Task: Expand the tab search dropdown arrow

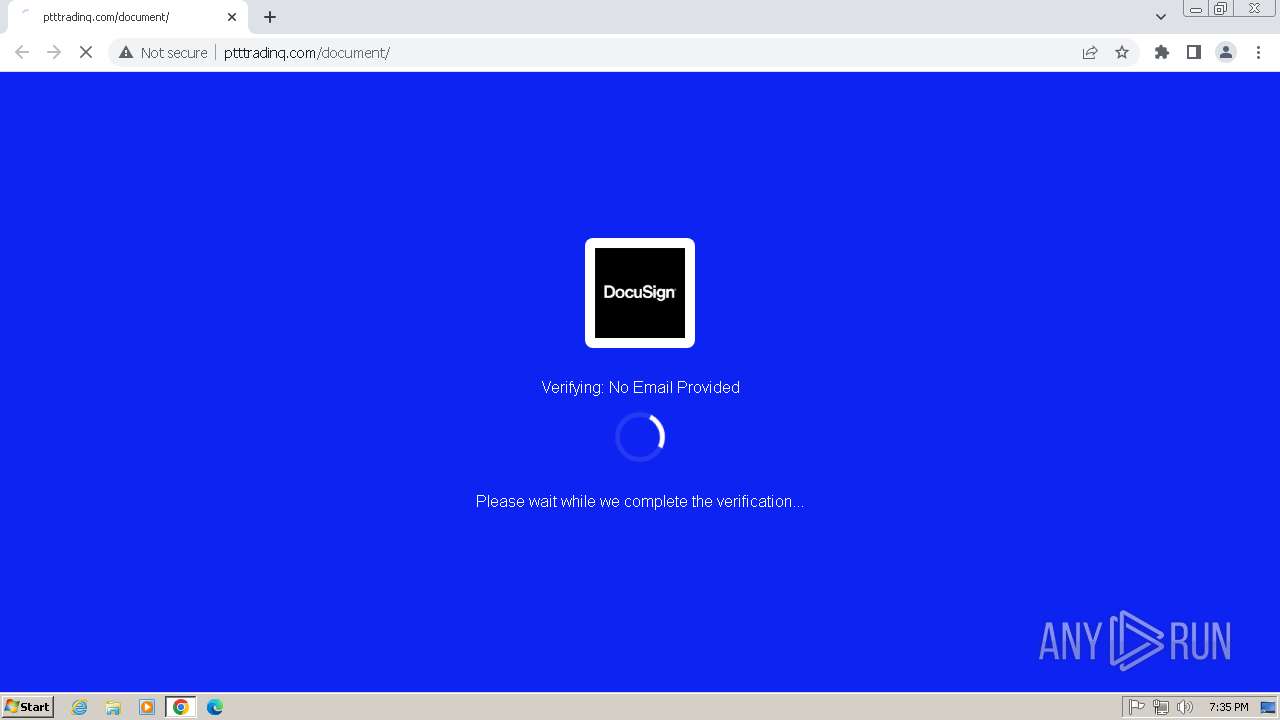Action: tap(1160, 17)
